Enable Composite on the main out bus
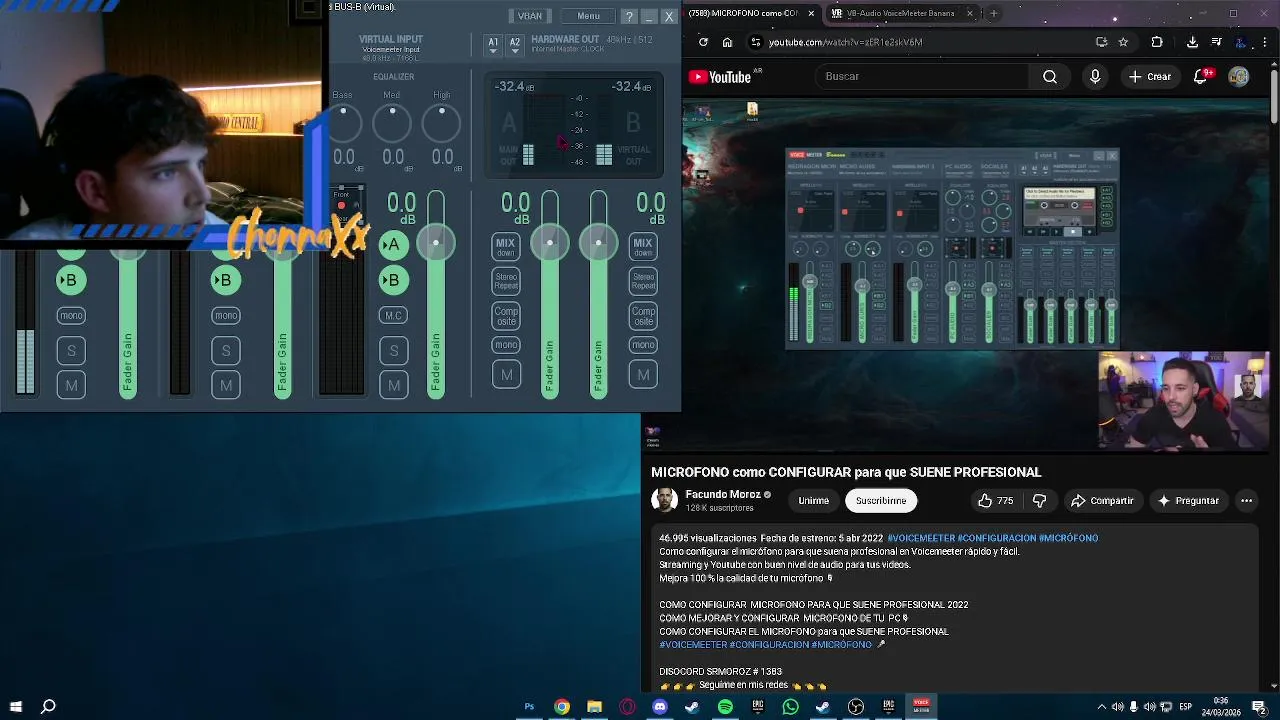The height and width of the screenshot is (720, 1280). click(506, 316)
